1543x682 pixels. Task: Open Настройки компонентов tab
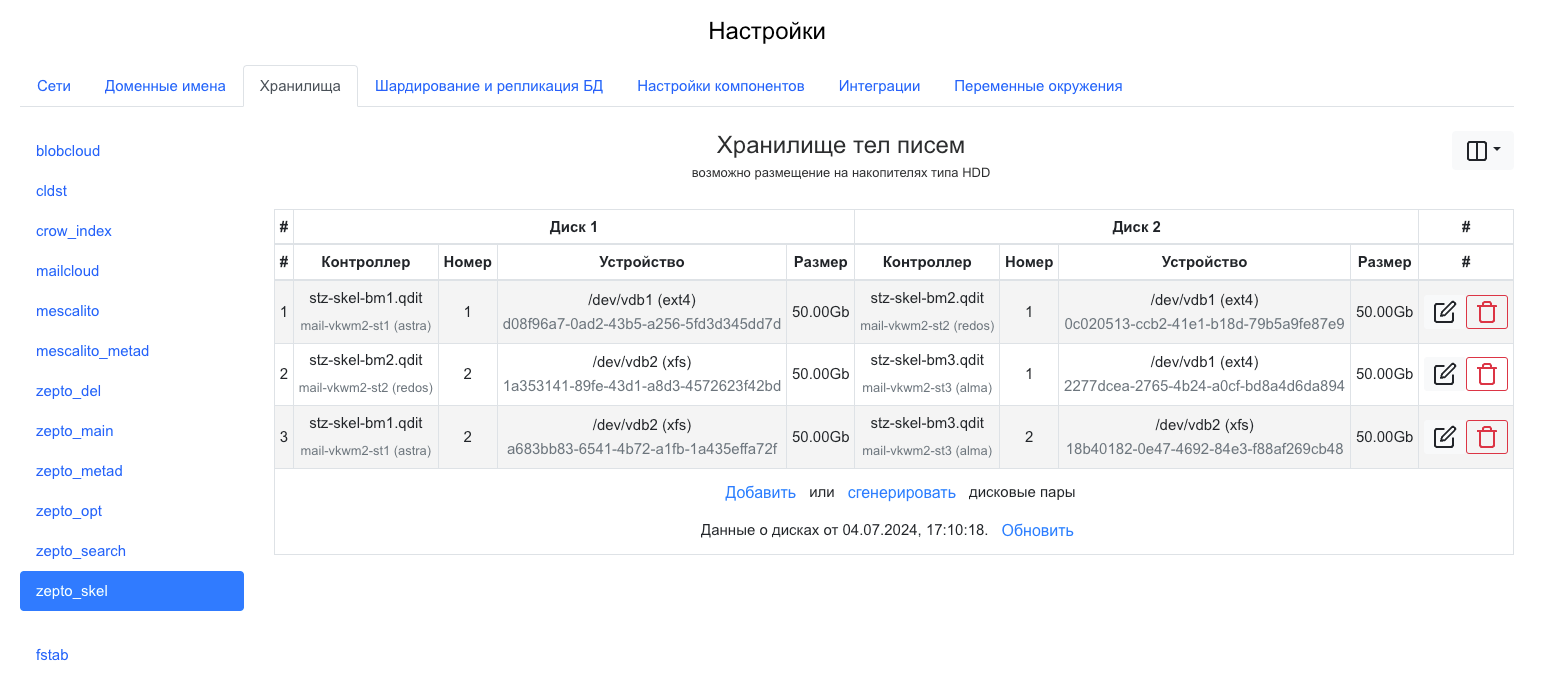720,86
